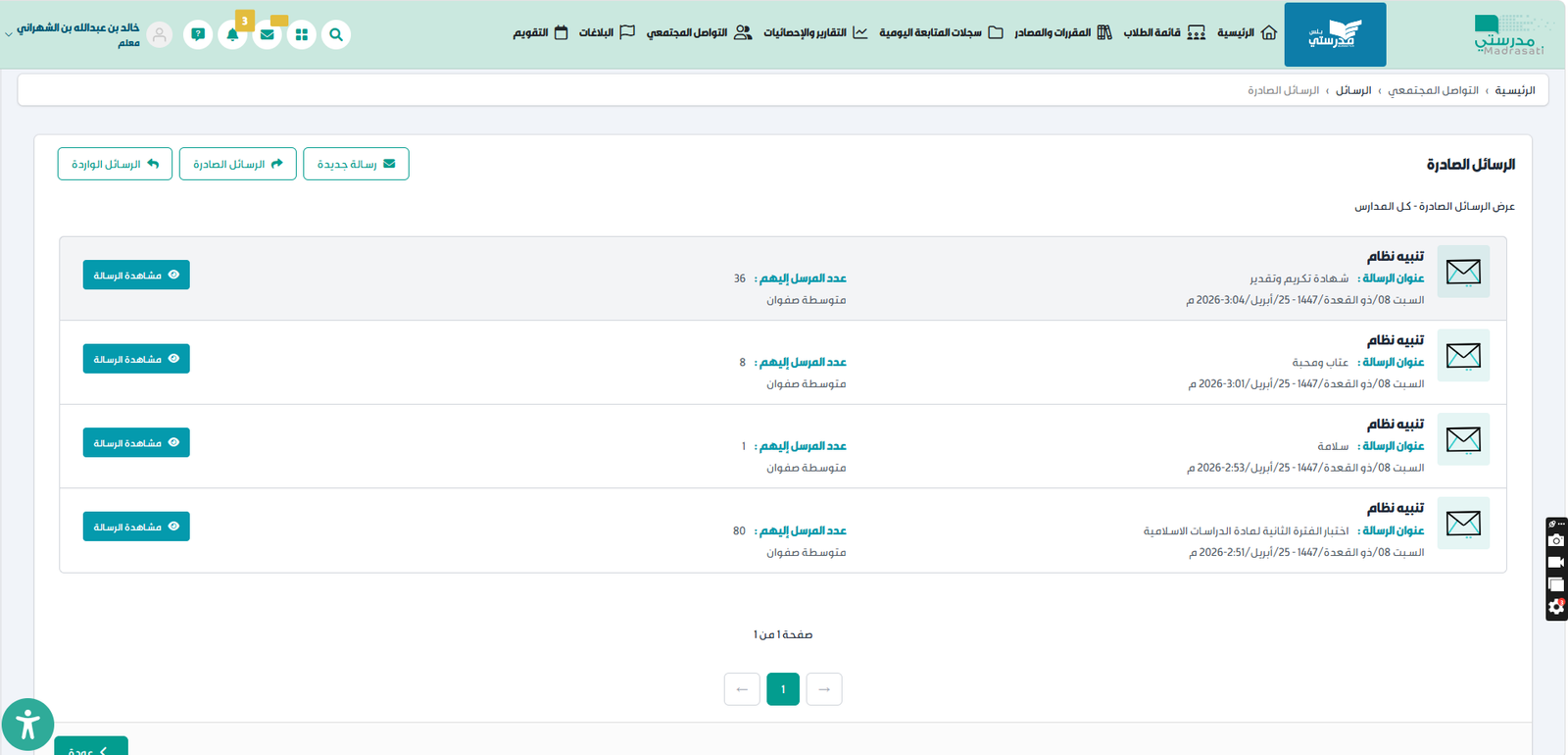This screenshot has height=755, width=1568.
Task: View the اختبار الفترة الثانية message
Action: tap(136, 527)
